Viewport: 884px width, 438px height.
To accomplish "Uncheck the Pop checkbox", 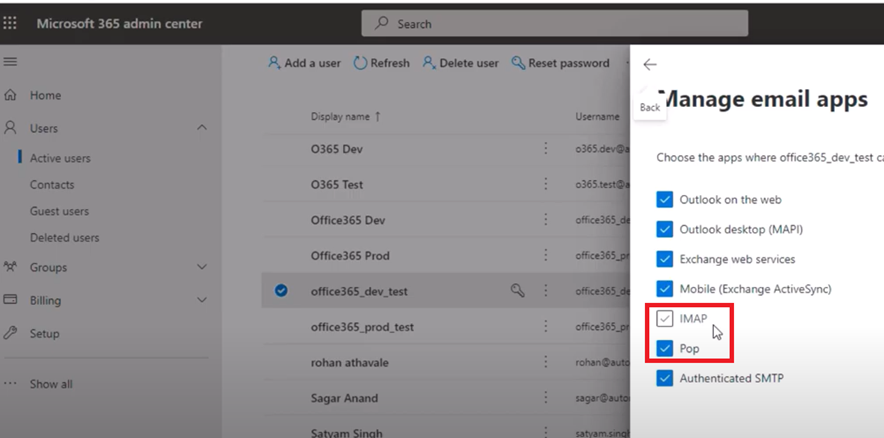I will (665, 348).
